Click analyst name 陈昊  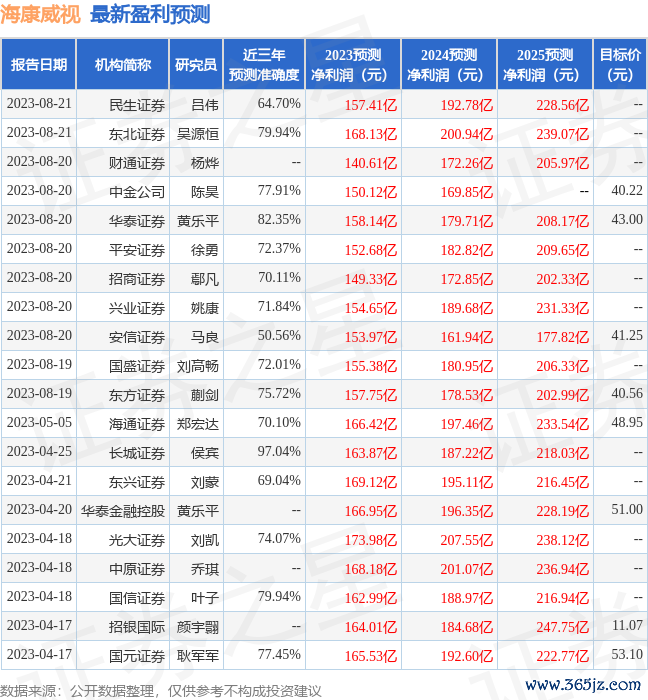coord(205,192)
